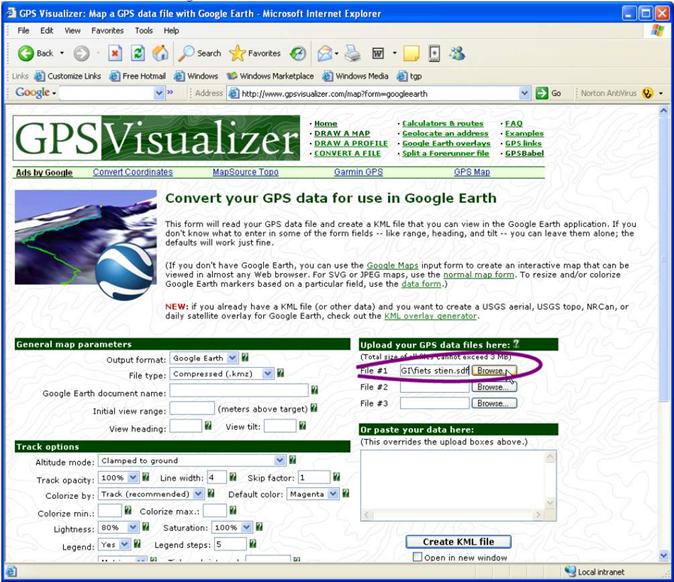Click the Back arrow toolbar button

pyautogui.click(x=26, y=53)
